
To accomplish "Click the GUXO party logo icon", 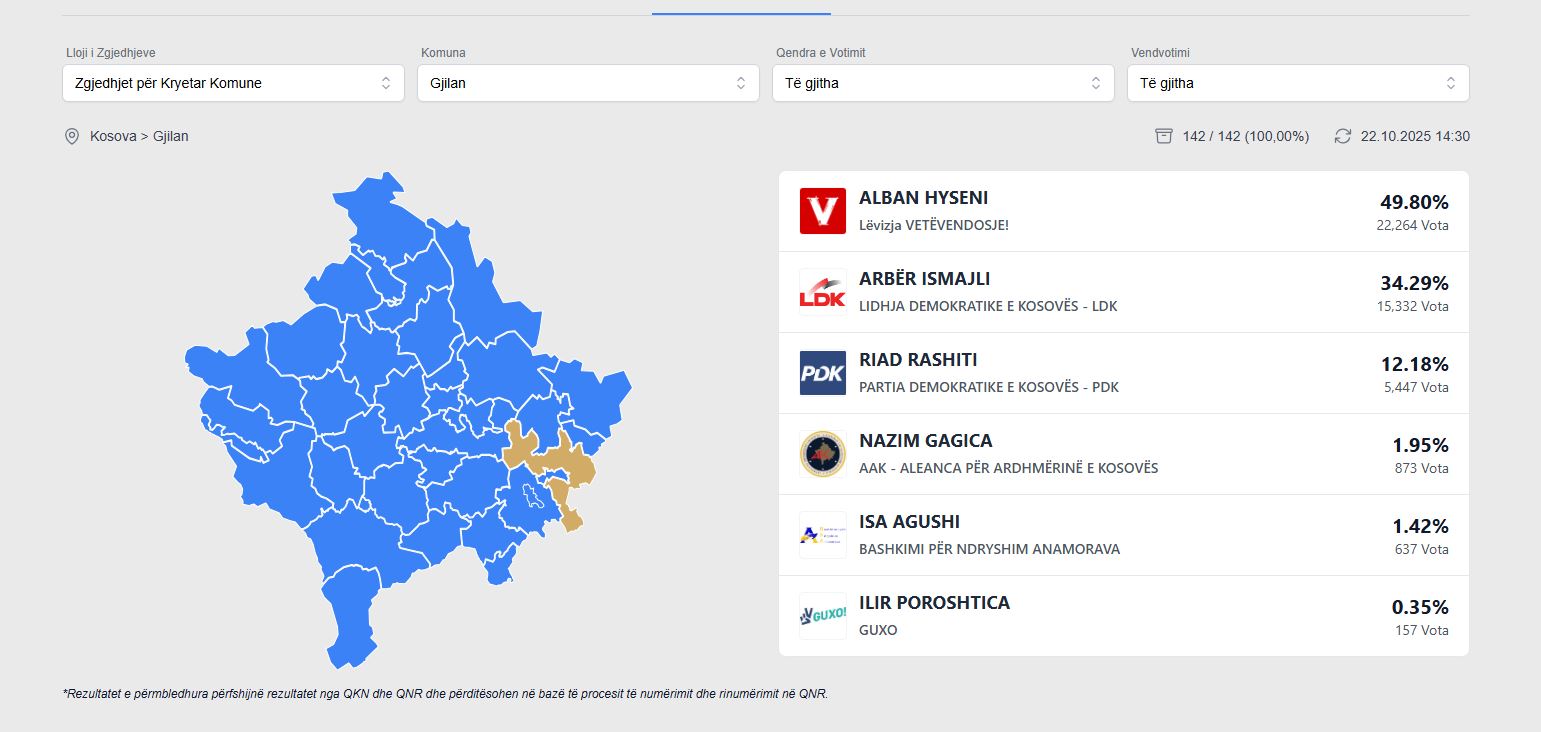I will pyautogui.click(x=822, y=616).
